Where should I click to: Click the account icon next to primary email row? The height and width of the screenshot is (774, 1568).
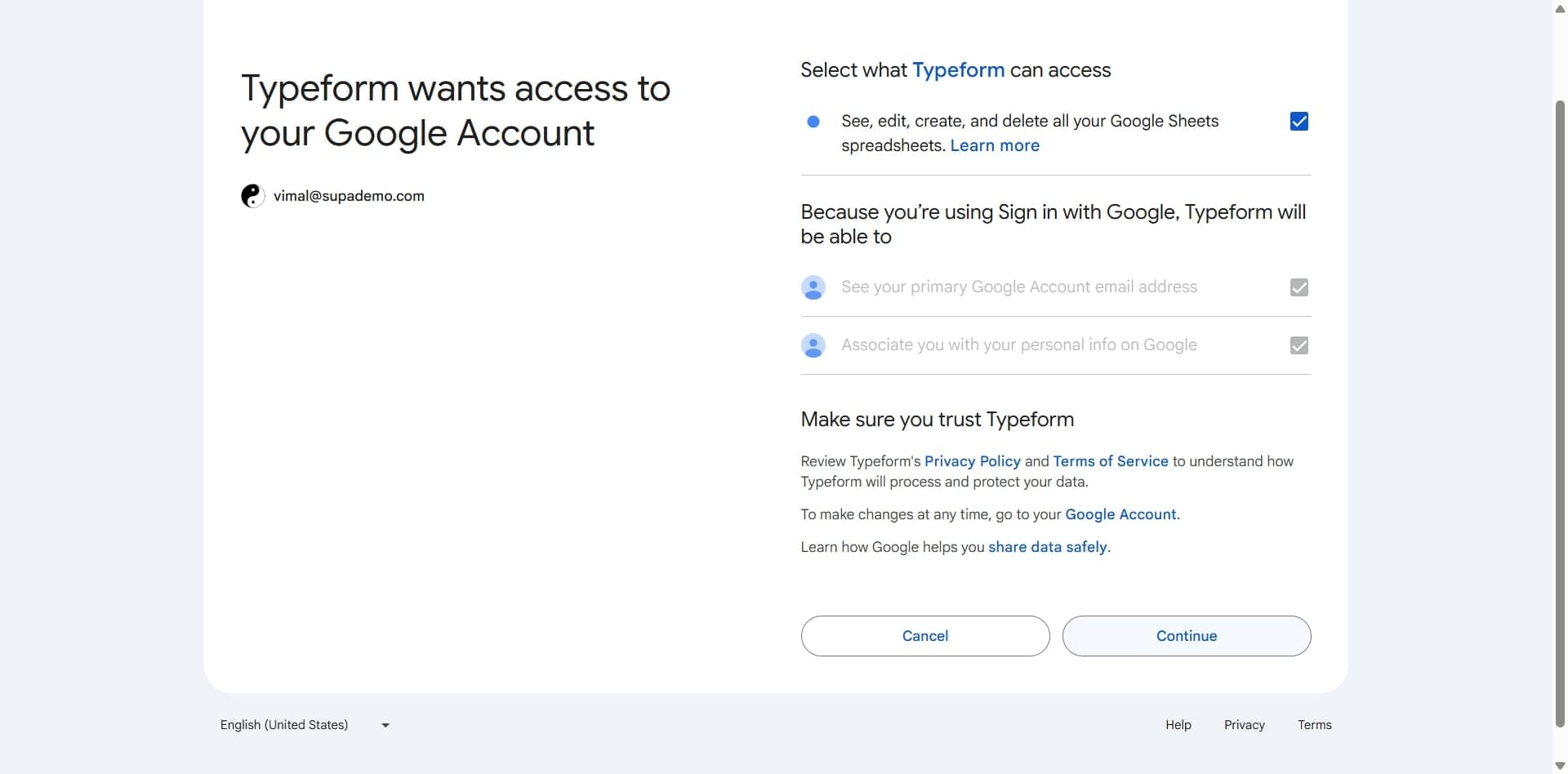click(x=814, y=287)
